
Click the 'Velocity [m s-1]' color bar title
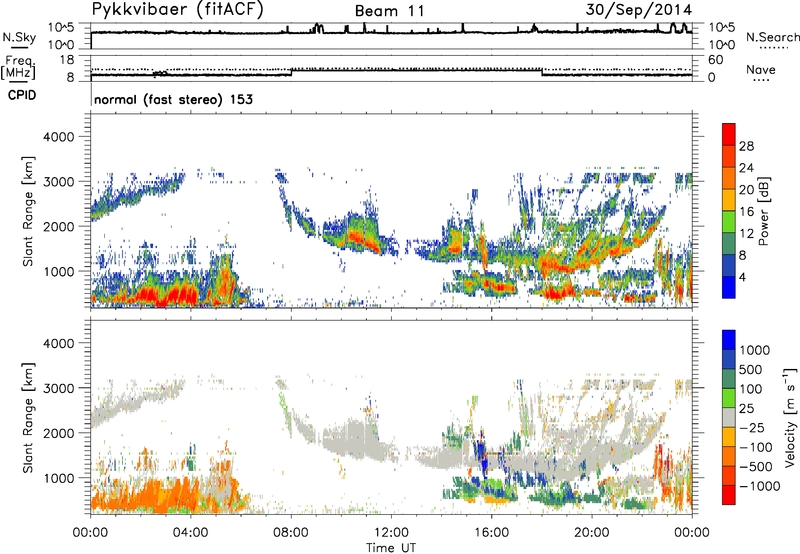(x=790, y=417)
